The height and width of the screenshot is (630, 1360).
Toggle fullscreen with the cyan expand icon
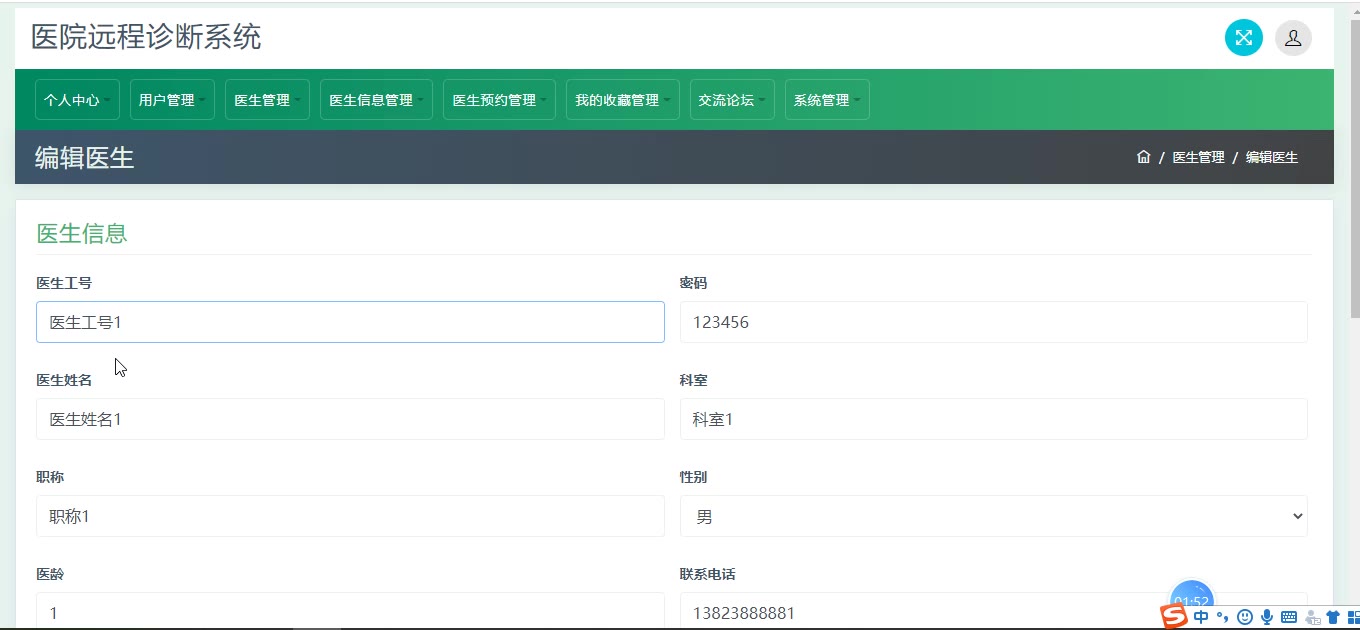(1243, 38)
